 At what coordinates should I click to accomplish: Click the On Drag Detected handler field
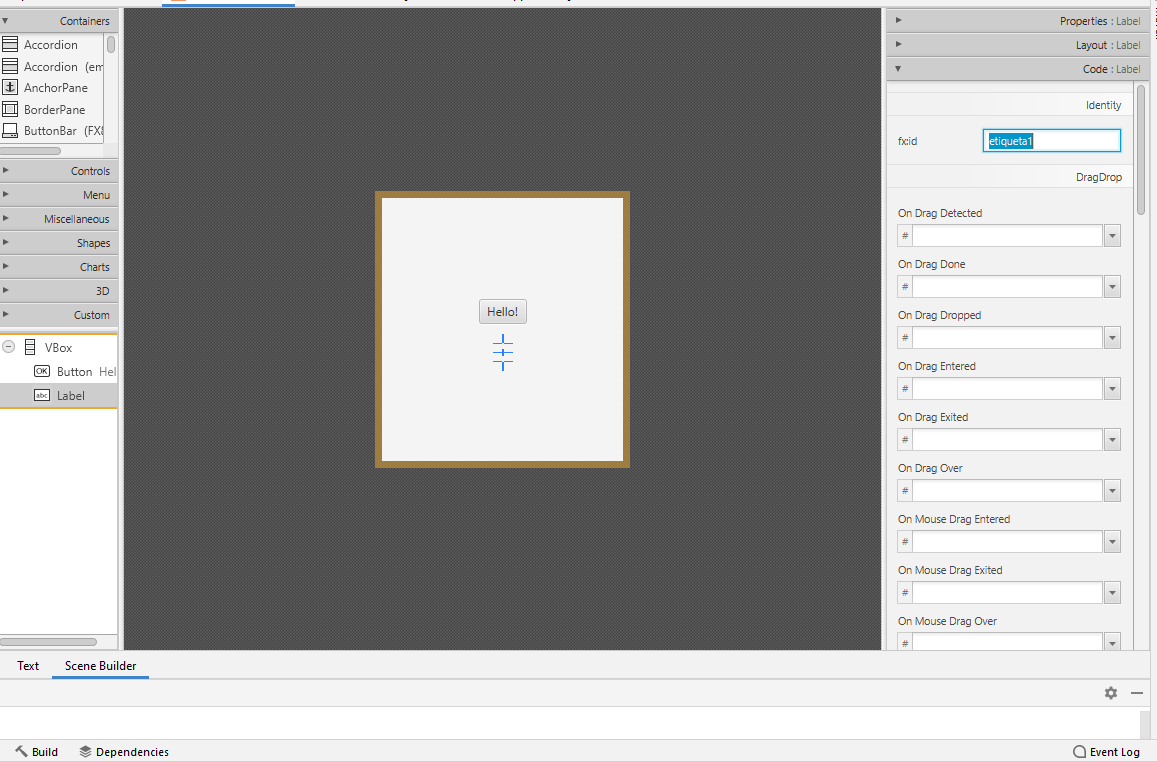click(x=1007, y=235)
